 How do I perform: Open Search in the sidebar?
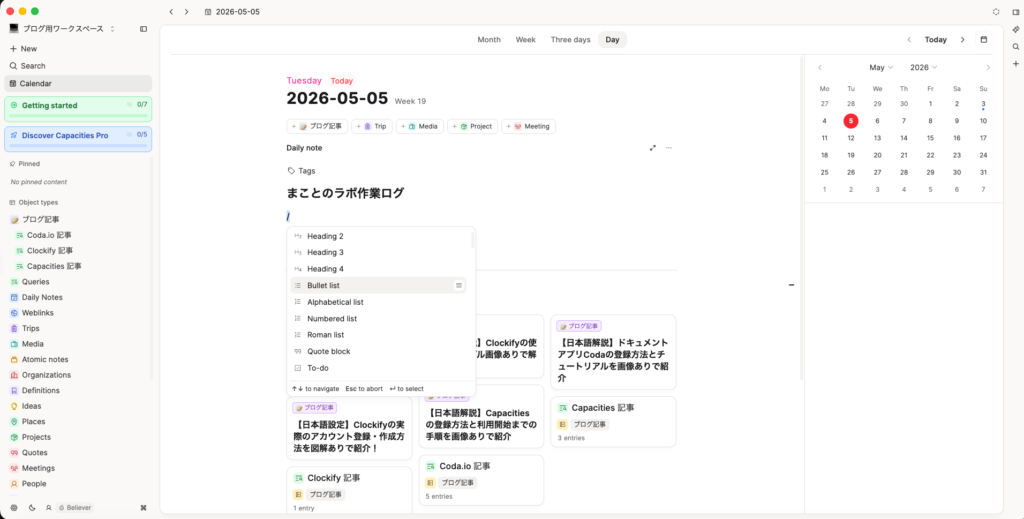27,66
